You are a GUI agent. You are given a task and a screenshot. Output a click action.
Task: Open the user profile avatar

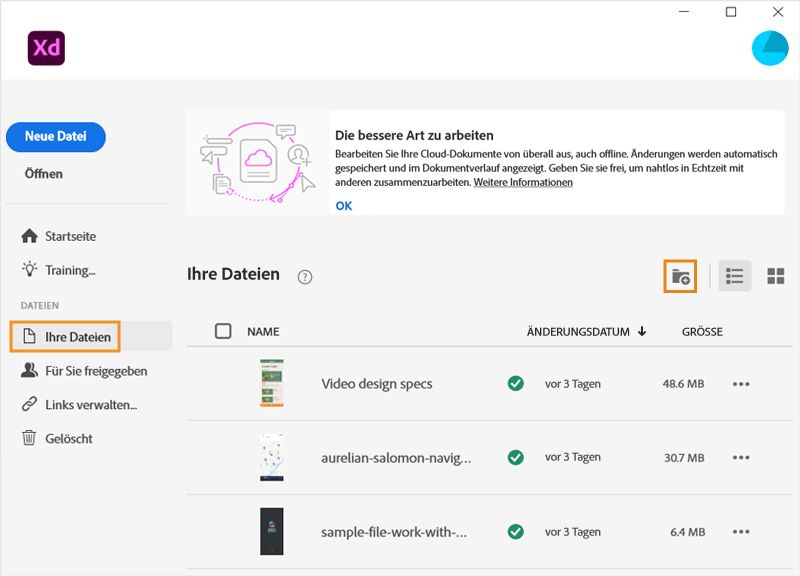pyautogui.click(x=769, y=48)
